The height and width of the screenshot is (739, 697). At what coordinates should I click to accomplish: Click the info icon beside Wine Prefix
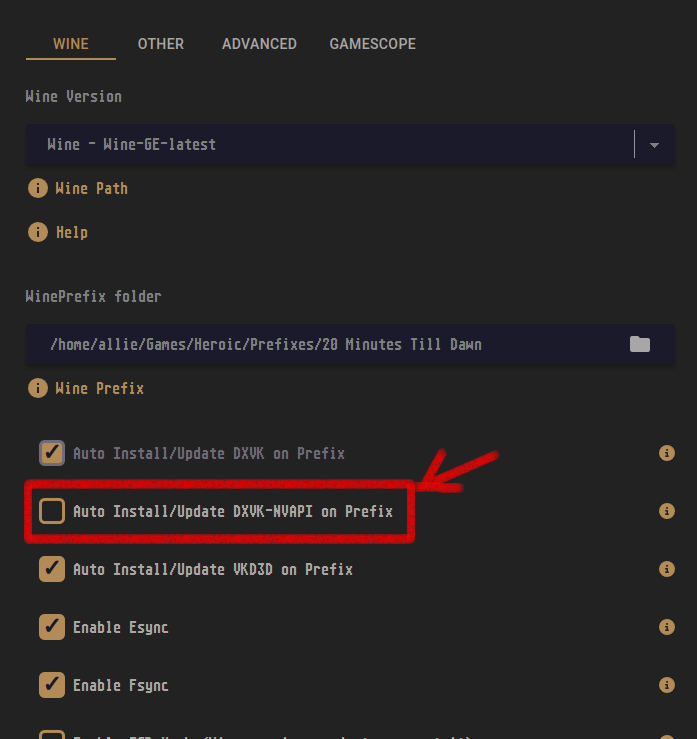[38, 388]
